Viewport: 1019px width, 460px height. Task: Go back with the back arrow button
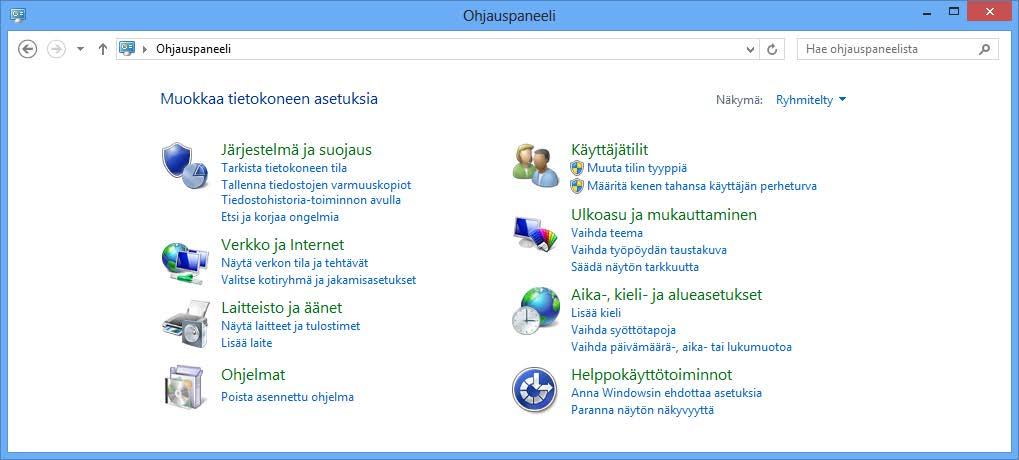point(27,49)
